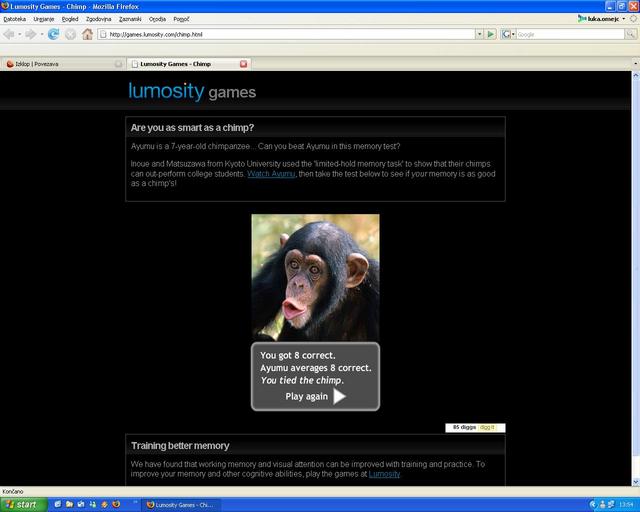
Task: Click the "Ayumu averages 8 correct." text
Action: (316, 368)
